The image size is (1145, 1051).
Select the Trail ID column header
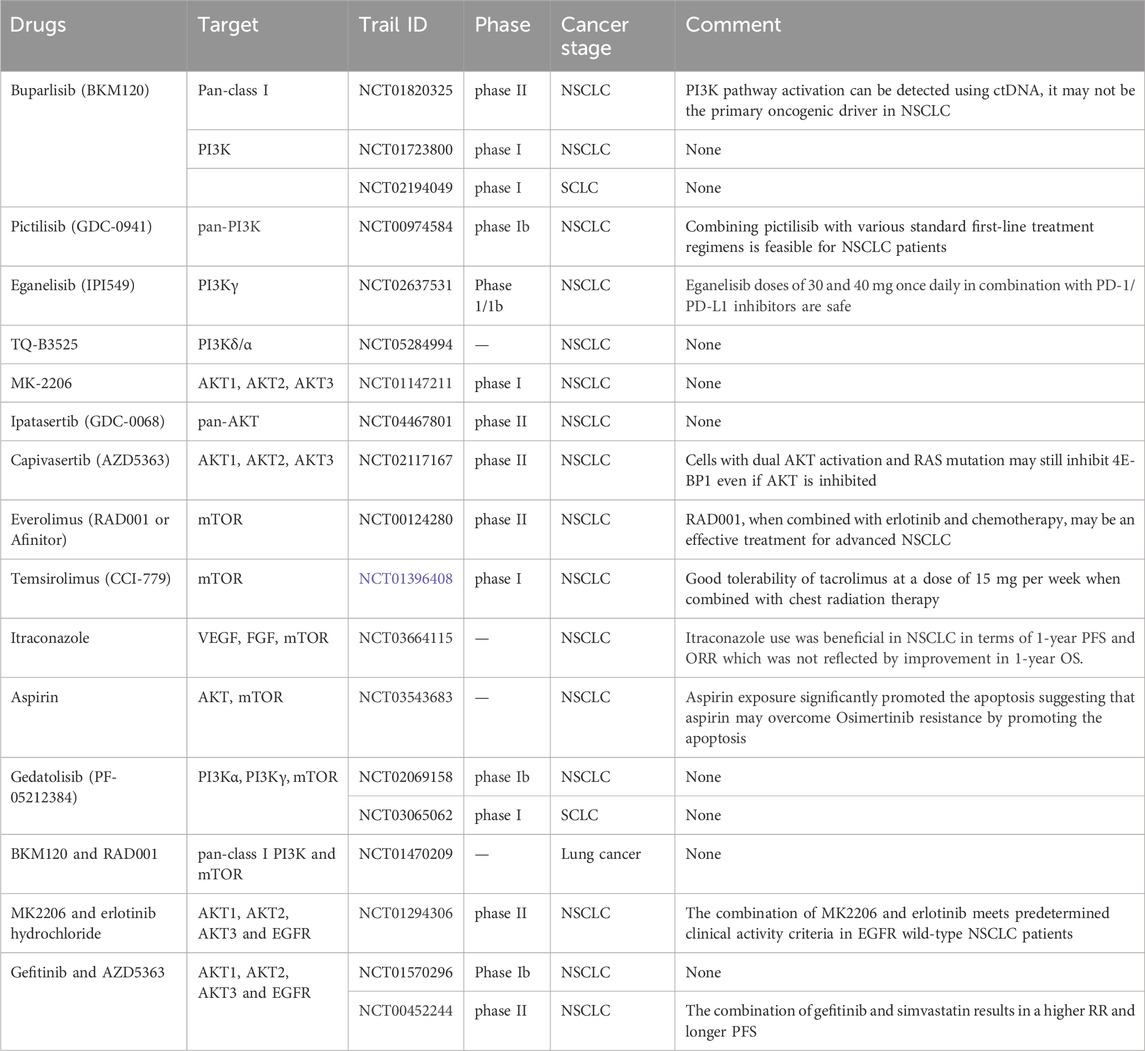(393, 24)
